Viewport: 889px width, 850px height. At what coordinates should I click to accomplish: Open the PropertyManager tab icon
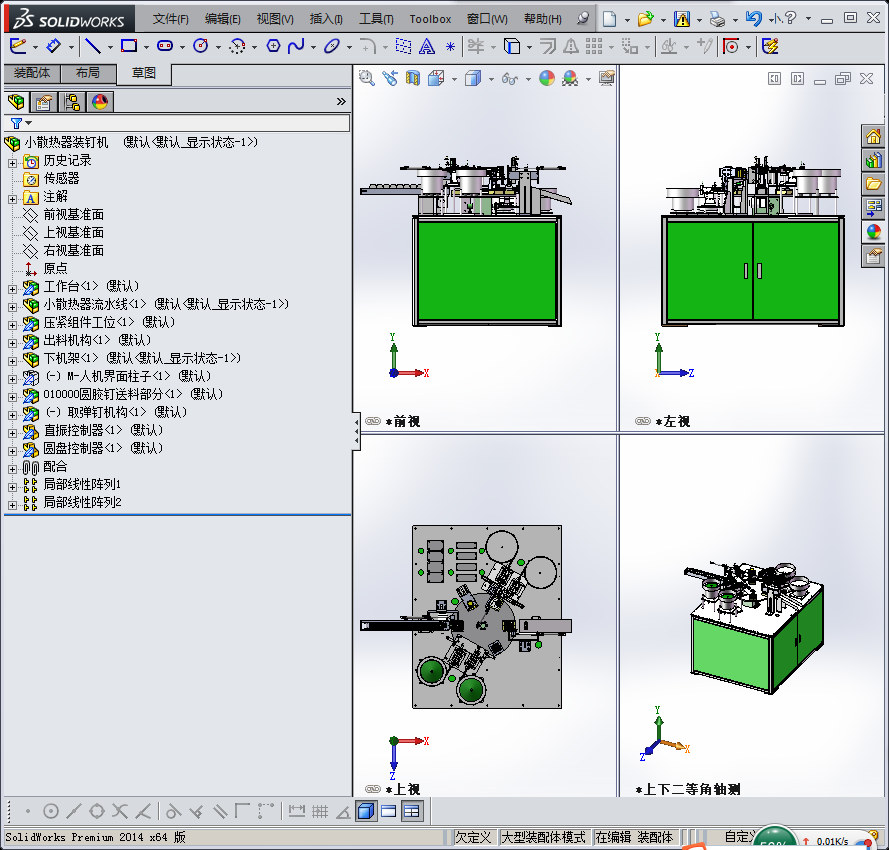pyautogui.click(x=44, y=102)
